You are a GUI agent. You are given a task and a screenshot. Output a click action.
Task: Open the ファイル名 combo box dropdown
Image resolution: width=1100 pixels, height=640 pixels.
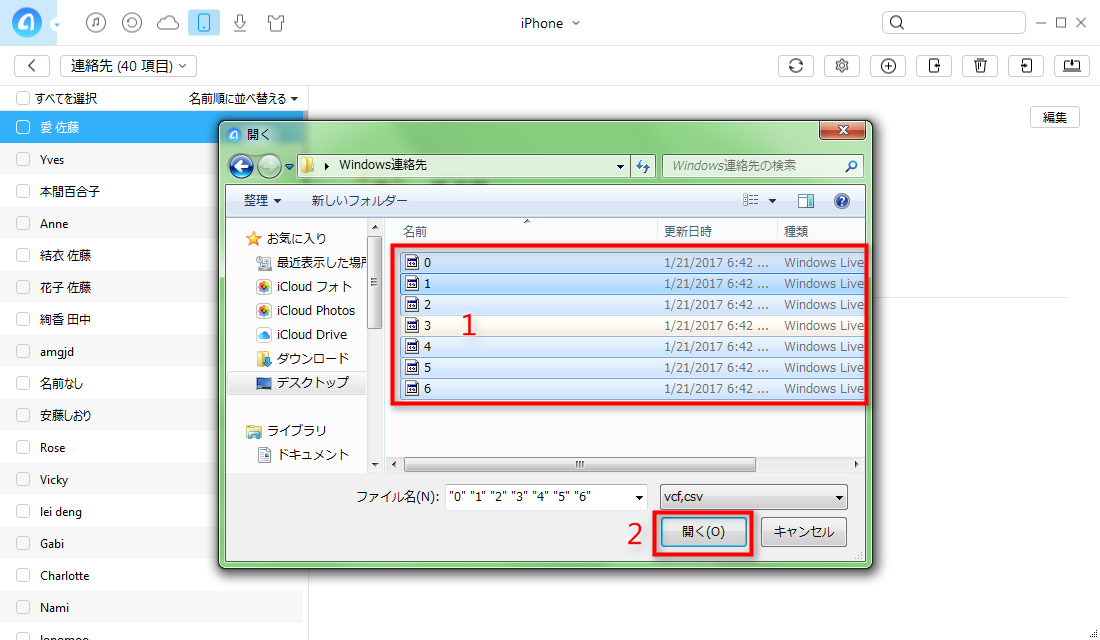[639, 498]
